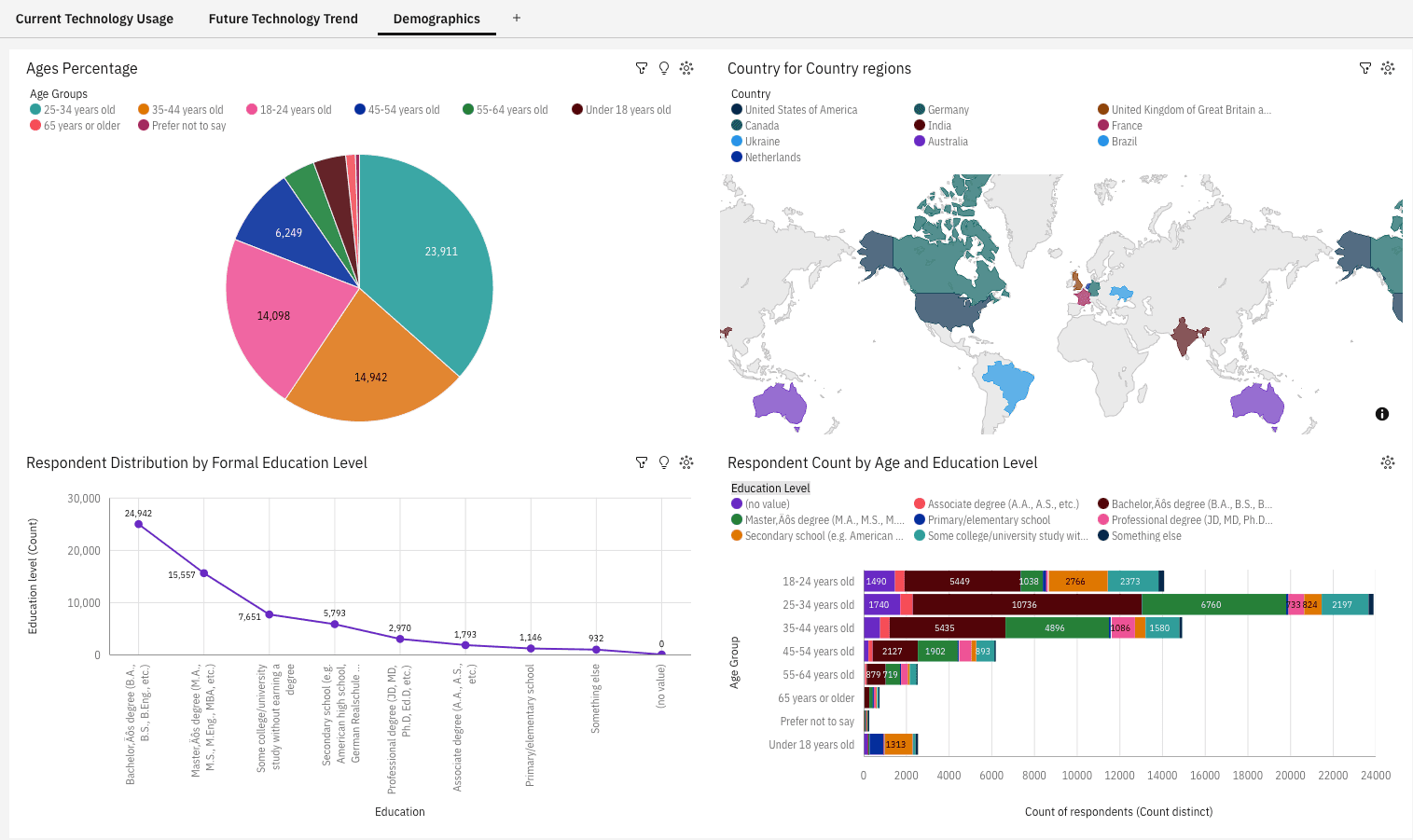Click the info icon on the world map
Image resolution: width=1413 pixels, height=840 pixels.
1382,413
